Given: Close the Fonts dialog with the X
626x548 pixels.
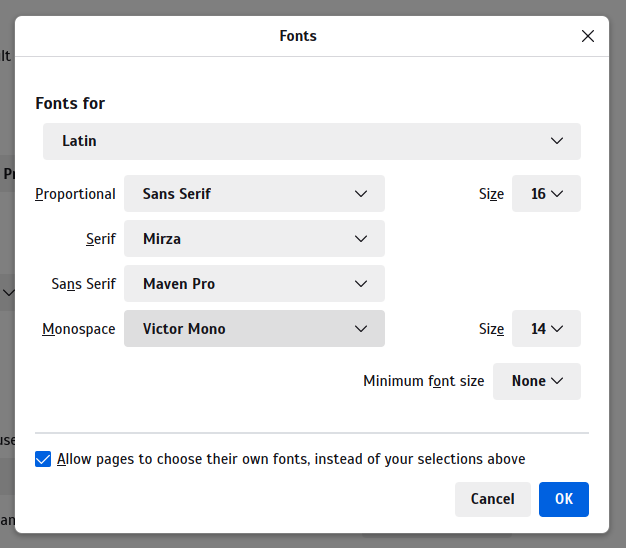Looking at the screenshot, I should [x=588, y=36].
